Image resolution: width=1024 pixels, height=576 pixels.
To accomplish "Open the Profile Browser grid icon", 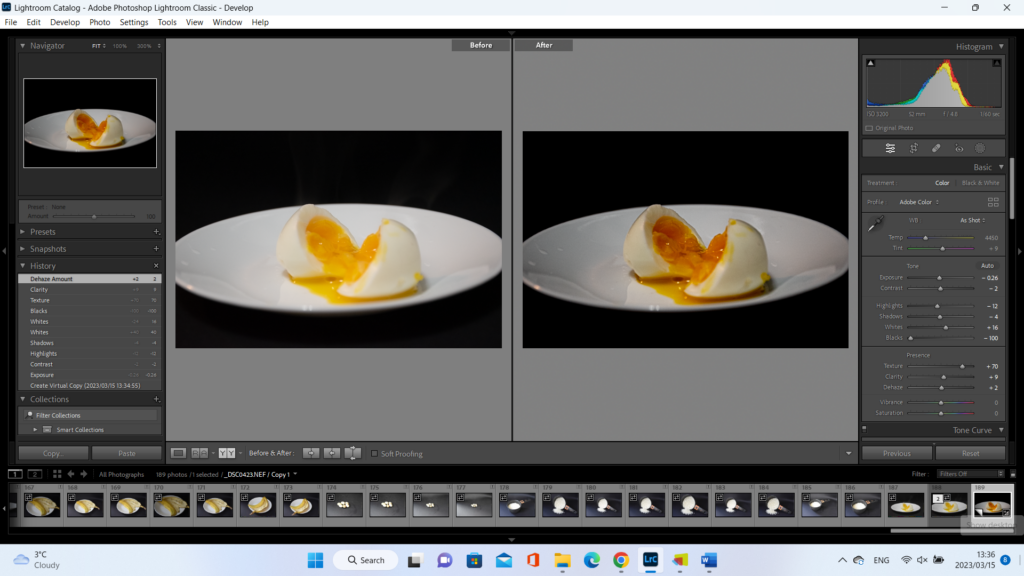I will (993, 202).
